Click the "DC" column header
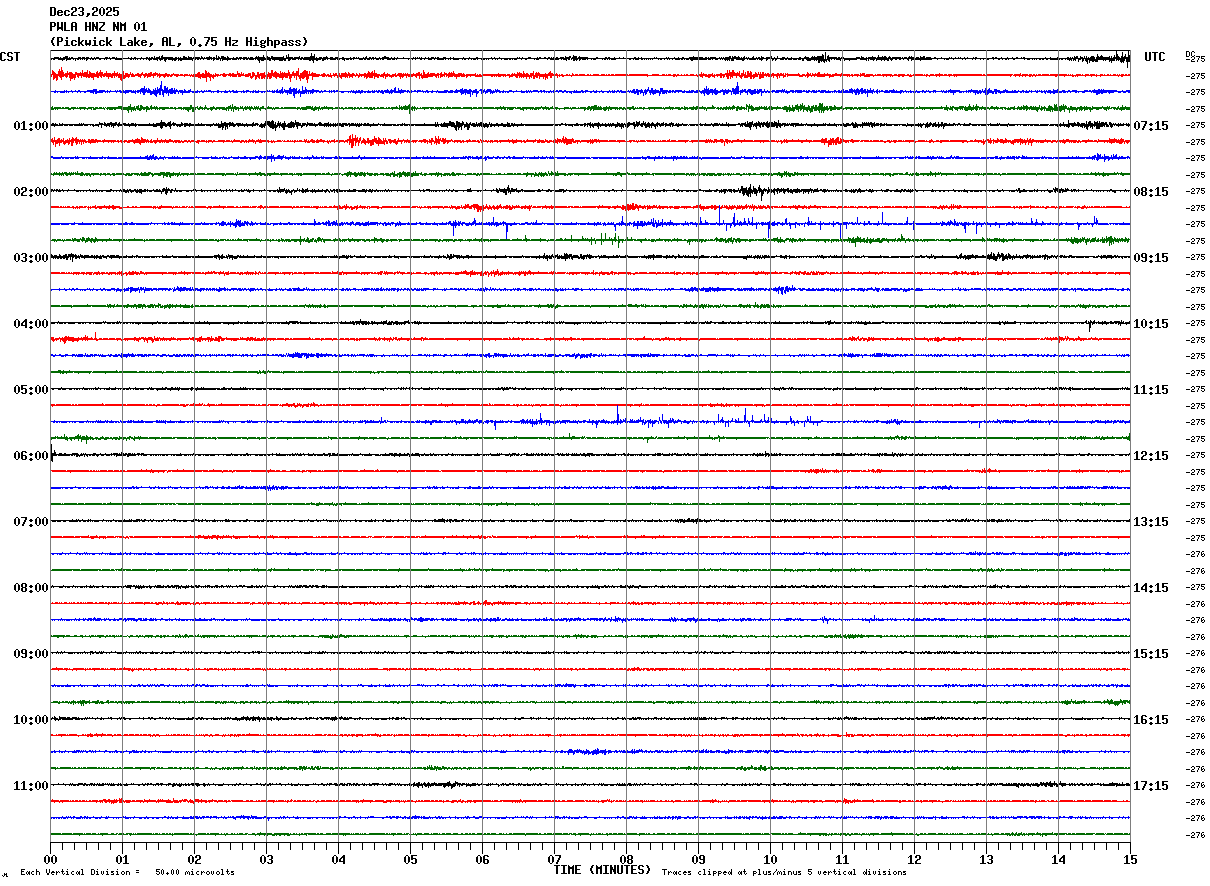The width and height of the screenshot is (1210, 886). (x=1190, y=54)
